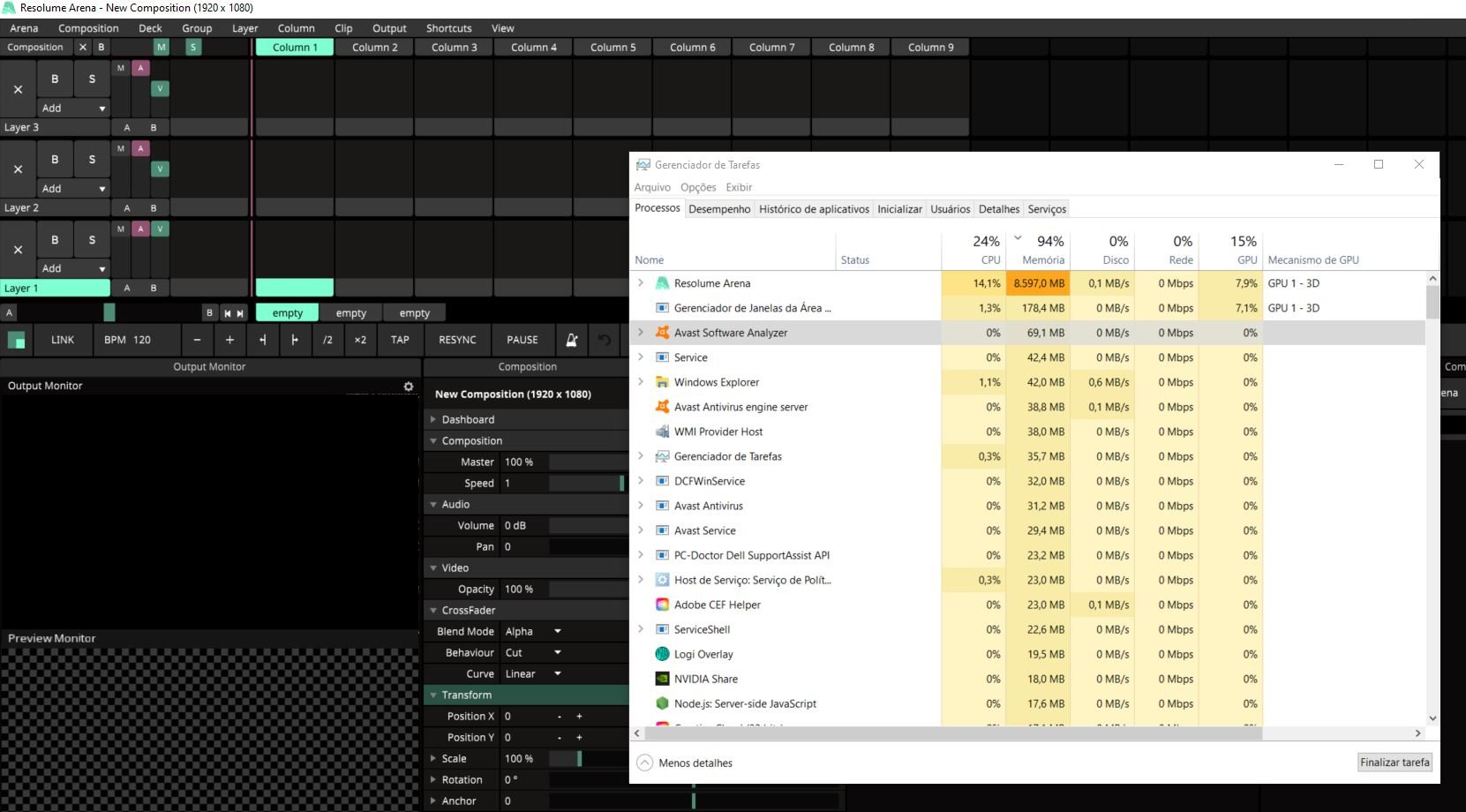Toggle Bypass on Layer 1
Screen dimensions: 1466x812
55,239
